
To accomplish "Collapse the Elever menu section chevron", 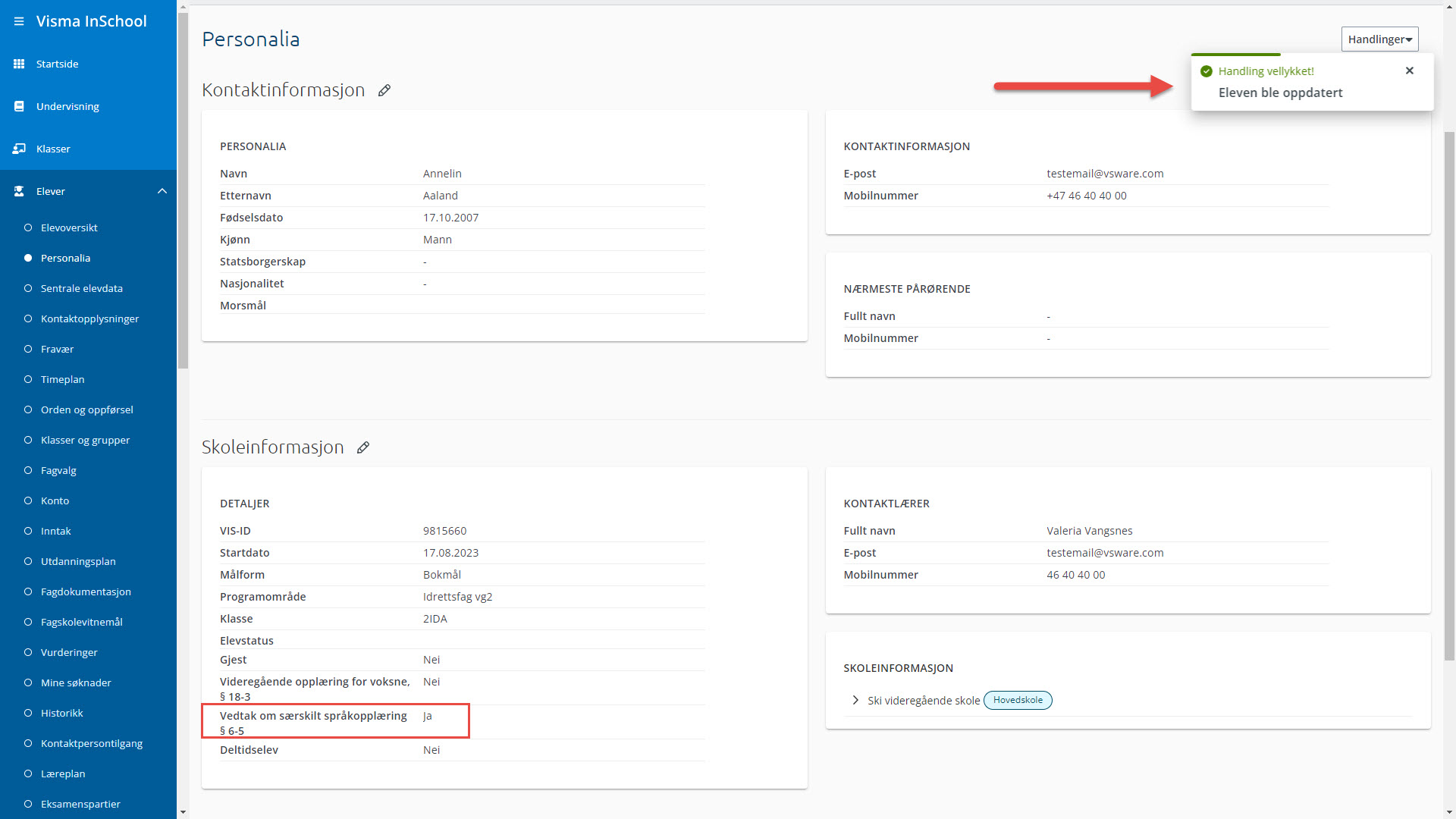I will 162,191.
